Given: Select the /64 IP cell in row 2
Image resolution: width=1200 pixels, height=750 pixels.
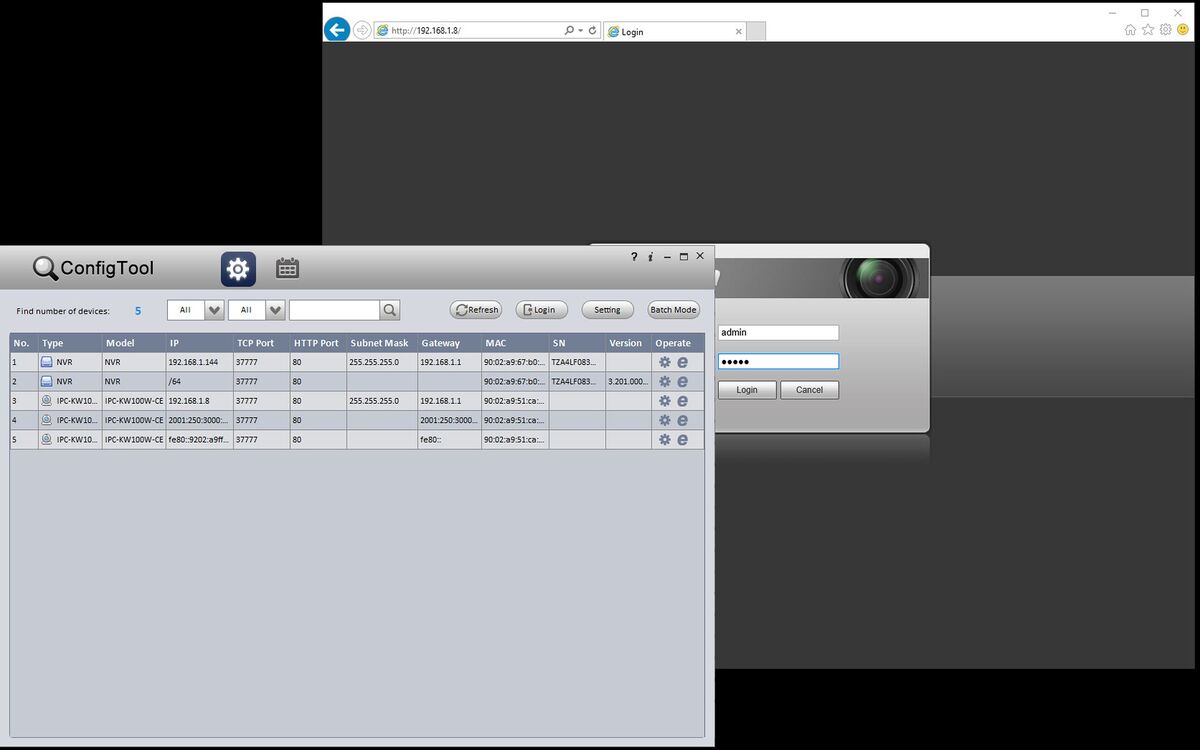Looking at the screenshot, I should click(x=199, y=381).
